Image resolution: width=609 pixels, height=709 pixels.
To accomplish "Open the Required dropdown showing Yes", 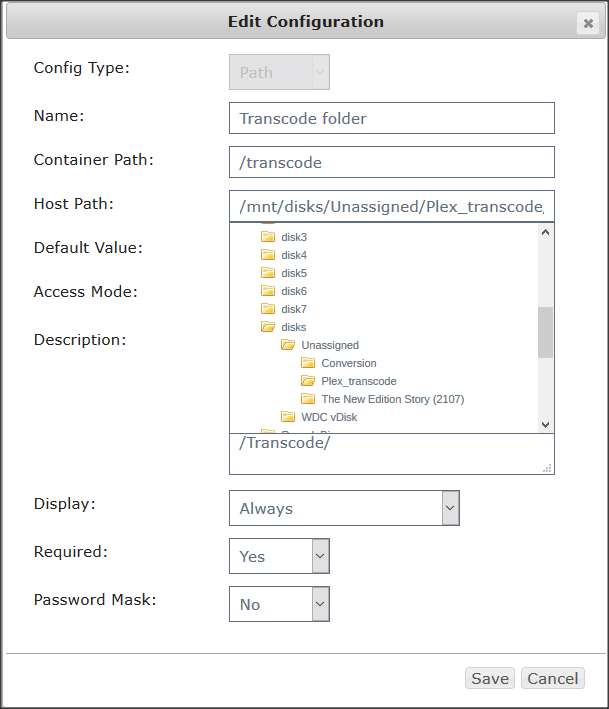I will click(279, 556).
